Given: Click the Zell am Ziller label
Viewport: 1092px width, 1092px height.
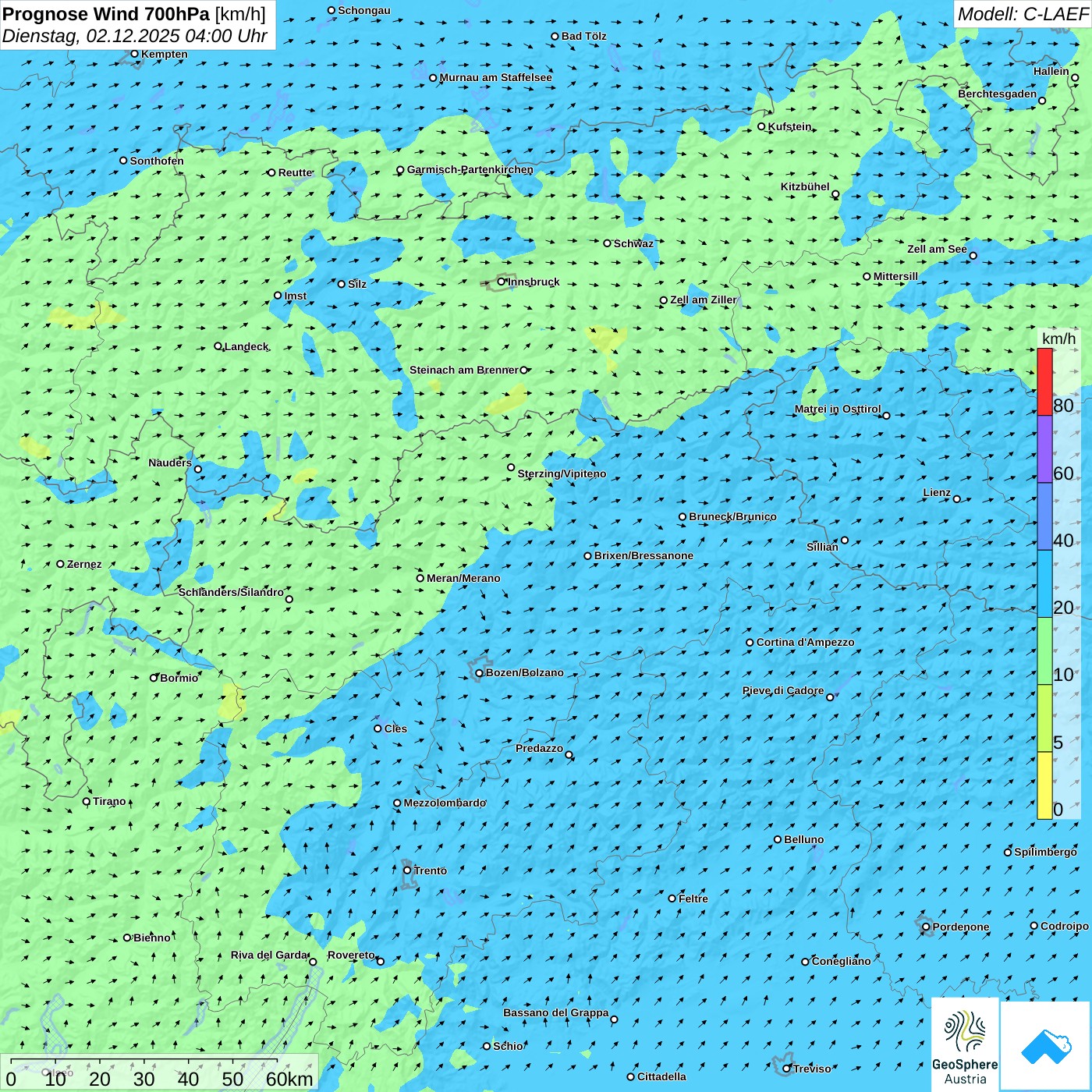Looking at the screenshot, I should (x=704, y=300).
